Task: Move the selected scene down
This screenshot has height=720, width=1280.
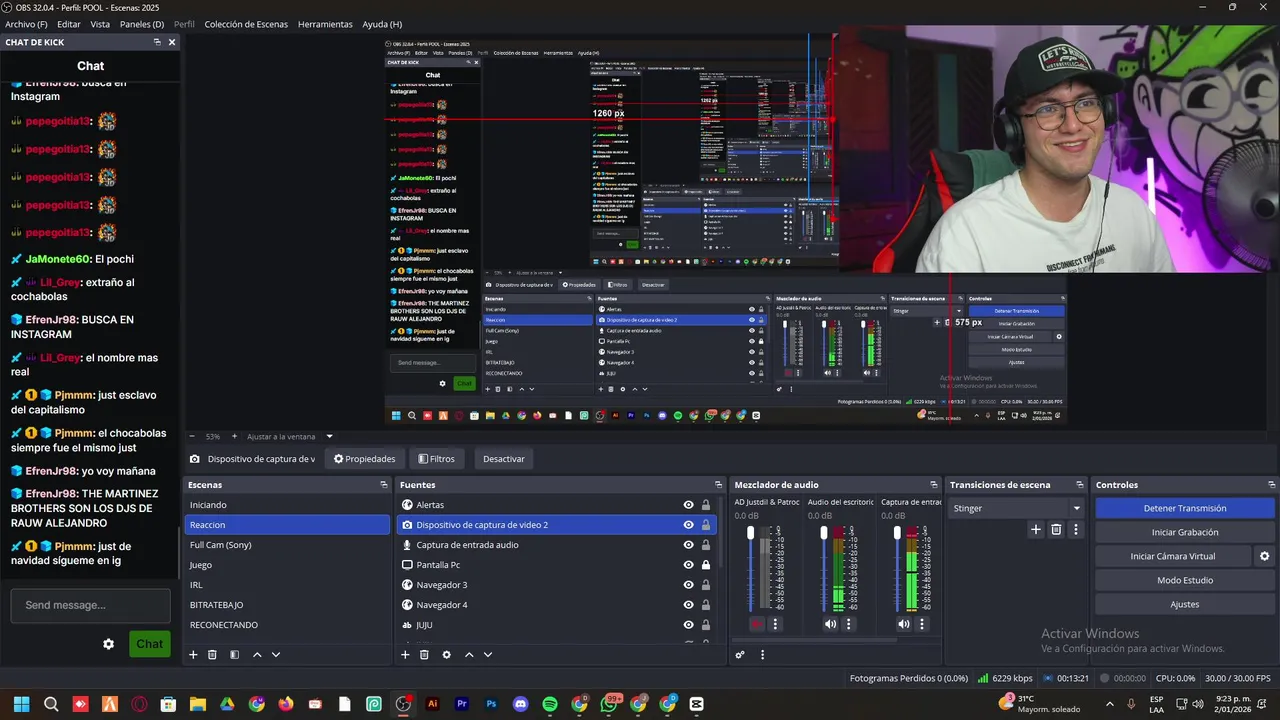Action: tap(276, 655)
